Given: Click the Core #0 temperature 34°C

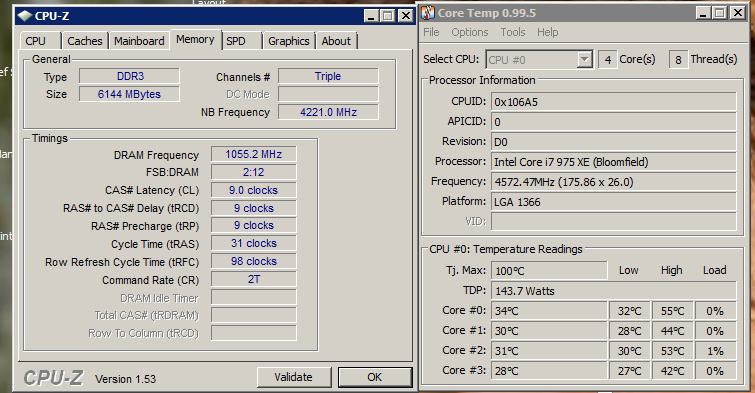Looking at the screenshot, I should pos(549,311).
